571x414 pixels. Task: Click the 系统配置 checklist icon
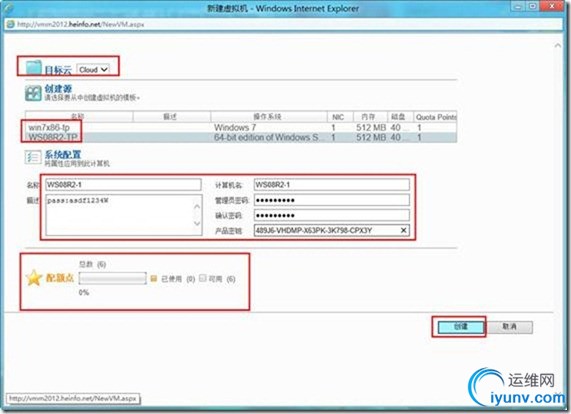pyautogui.click(x=33, y=158)
